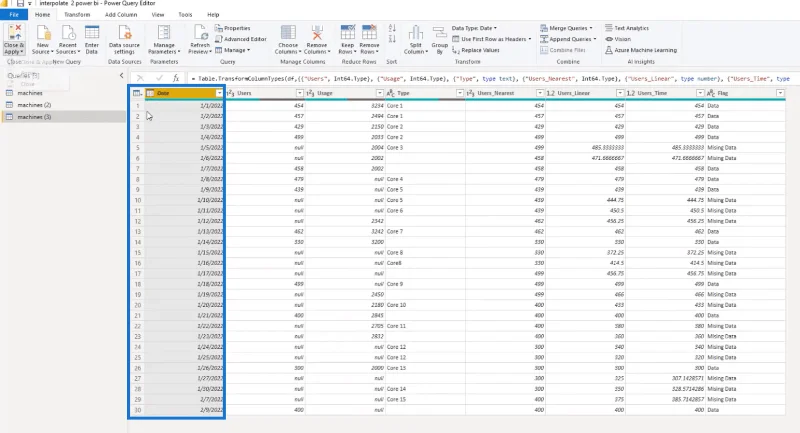Open Azure Machine Learning
Screen dimensions: 800x433
[641, 50]
